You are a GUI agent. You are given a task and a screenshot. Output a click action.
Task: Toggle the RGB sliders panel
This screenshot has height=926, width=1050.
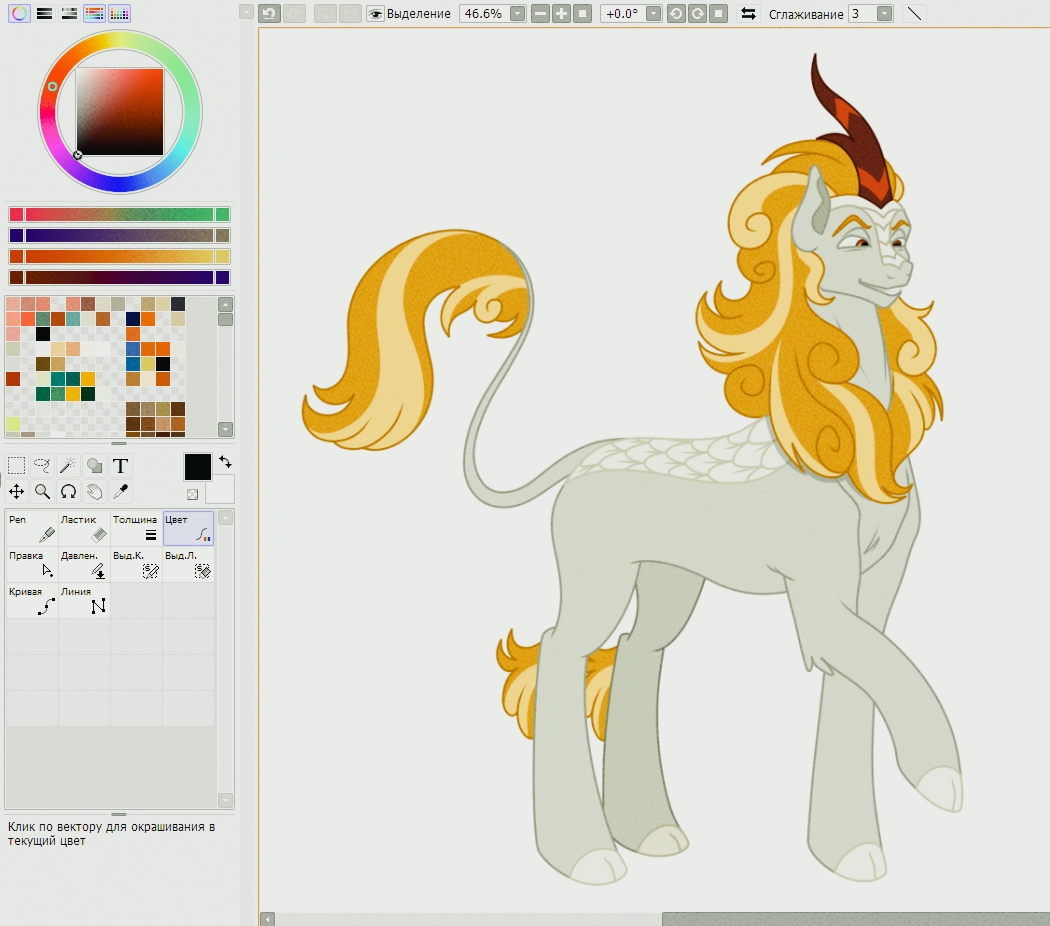[x=44, y=13]
